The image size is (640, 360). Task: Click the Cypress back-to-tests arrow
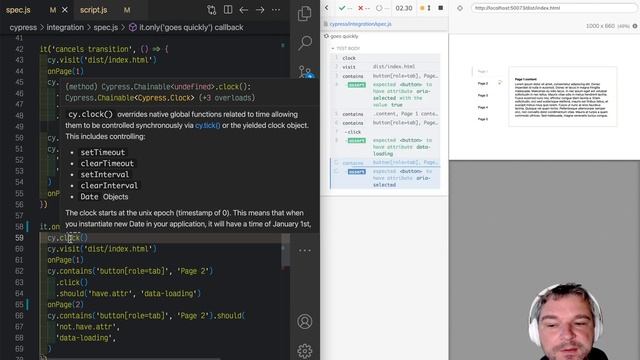point(327,8)
